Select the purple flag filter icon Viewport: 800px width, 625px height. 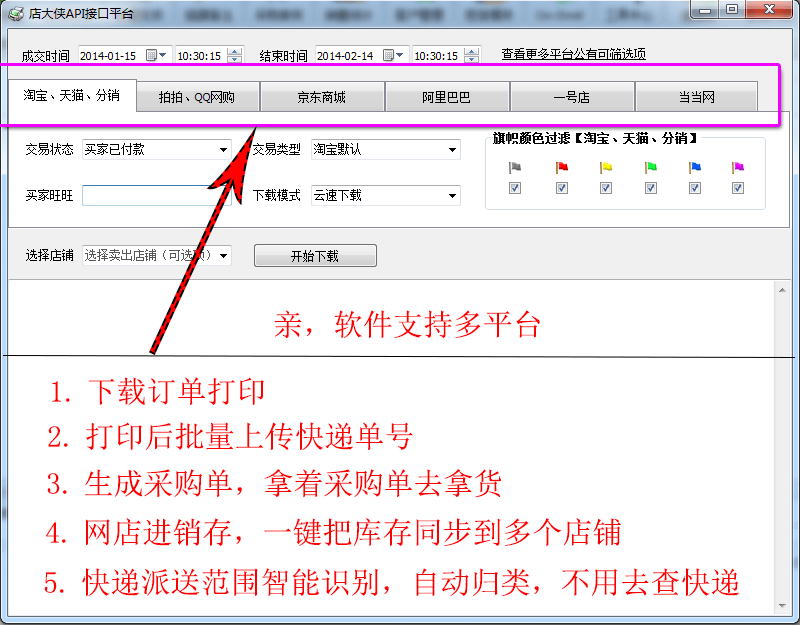(738, 167)
